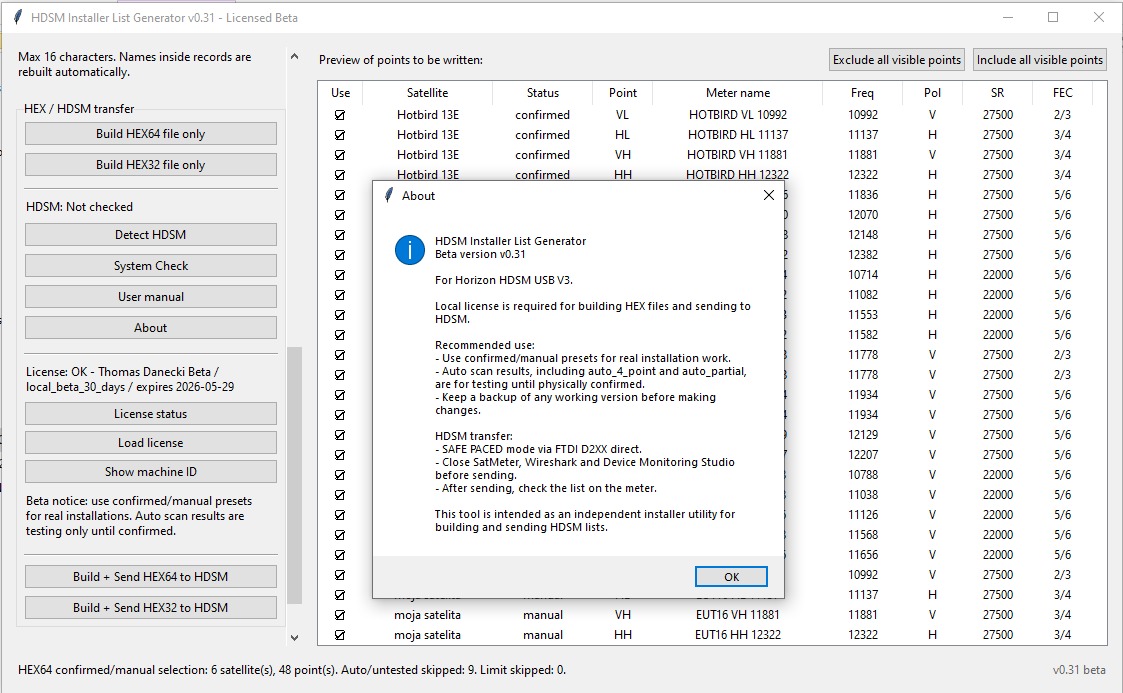This screenshot has height=693, width=1123.
Task: Run System Check
Action: pos(150,266)
